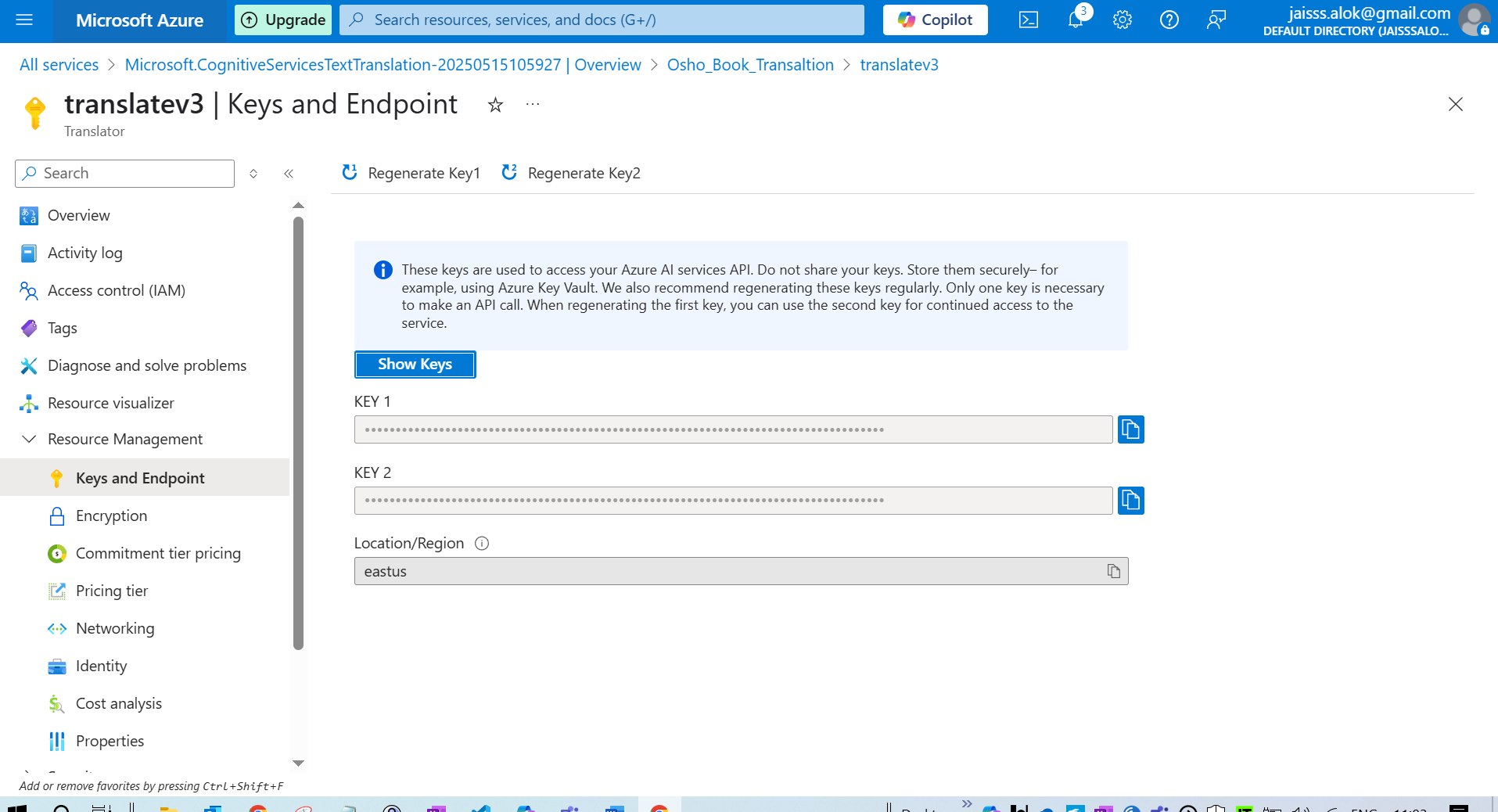Click the Upgrade button
Image resolution: width=1498 pixels, height=812 pixels.
tap(283, 20)
